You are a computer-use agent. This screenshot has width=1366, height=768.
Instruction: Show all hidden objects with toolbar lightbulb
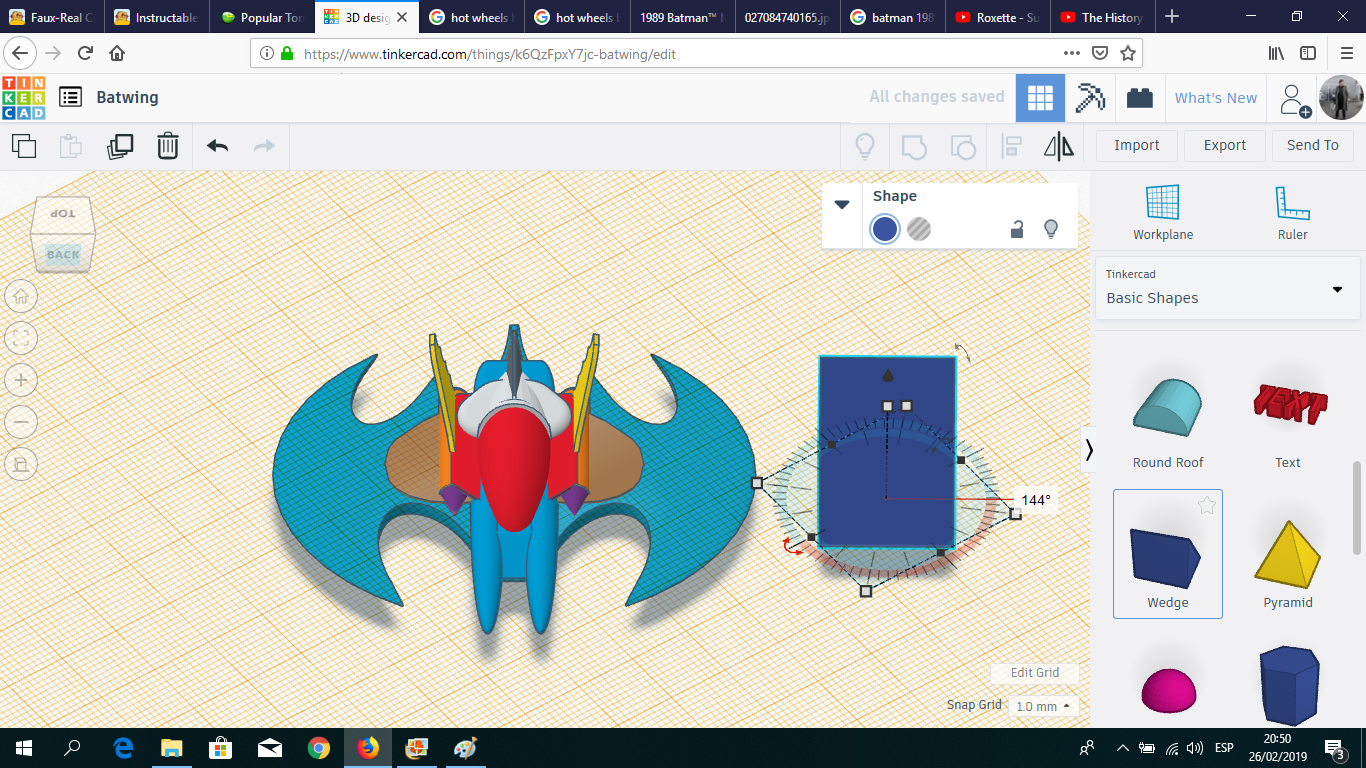(x=864, y=146)
